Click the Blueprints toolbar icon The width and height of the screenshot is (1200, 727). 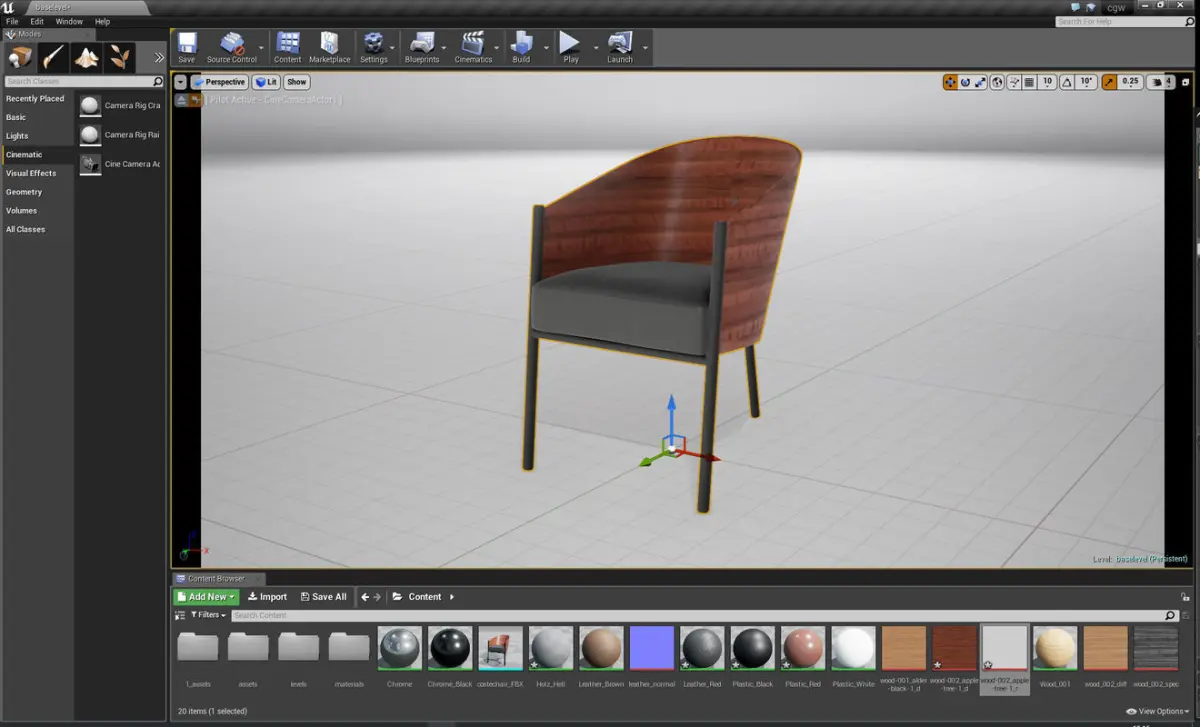[x=422, y=47]
